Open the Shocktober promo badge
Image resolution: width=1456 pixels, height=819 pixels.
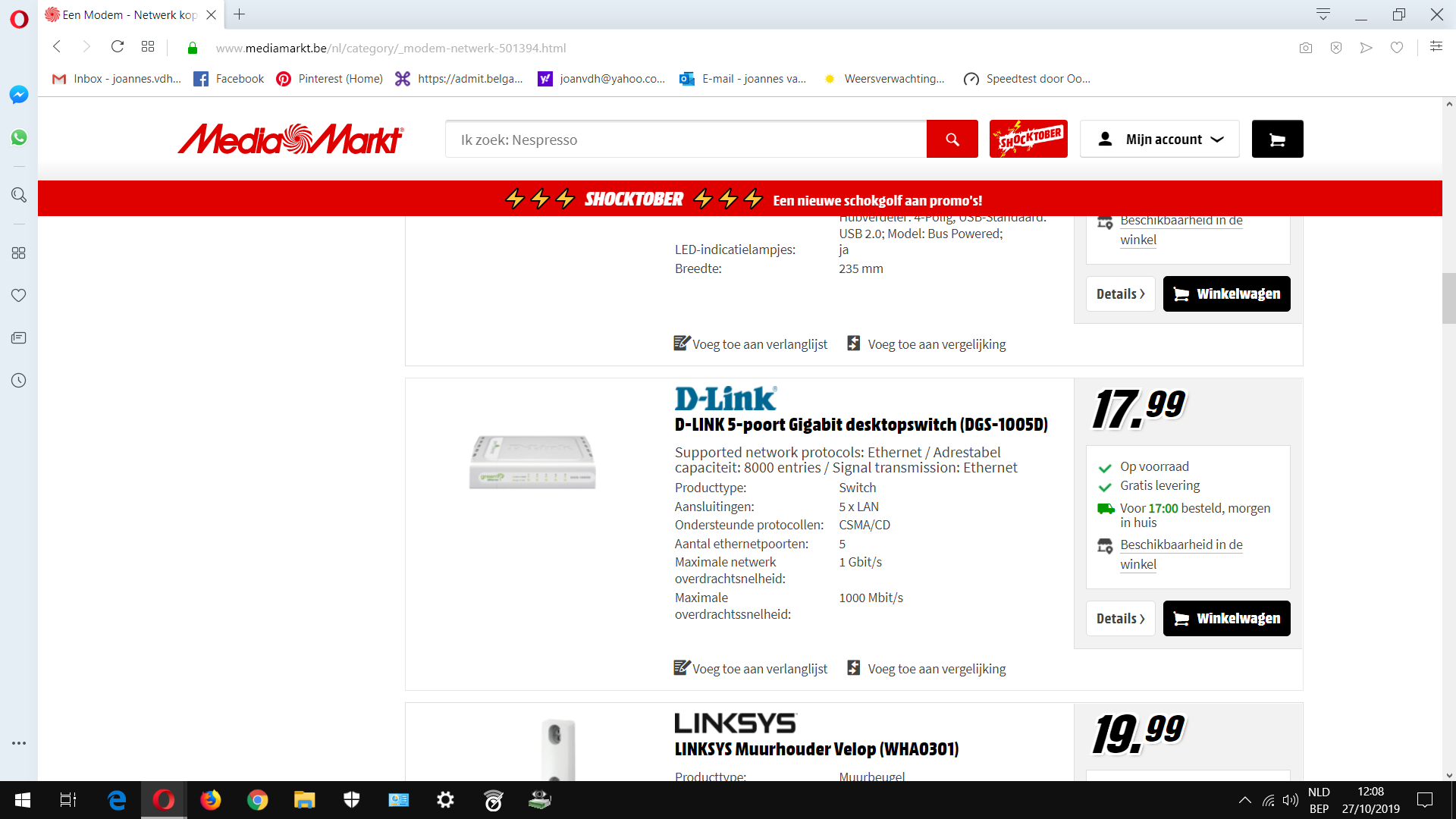1028,139
